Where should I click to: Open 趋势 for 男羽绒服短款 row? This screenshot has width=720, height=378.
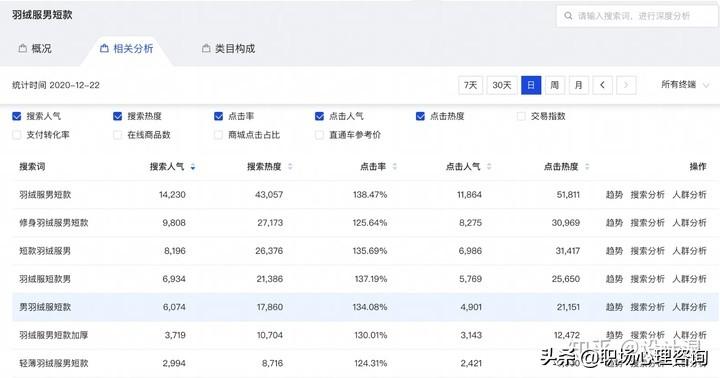[x=614, y=307]
